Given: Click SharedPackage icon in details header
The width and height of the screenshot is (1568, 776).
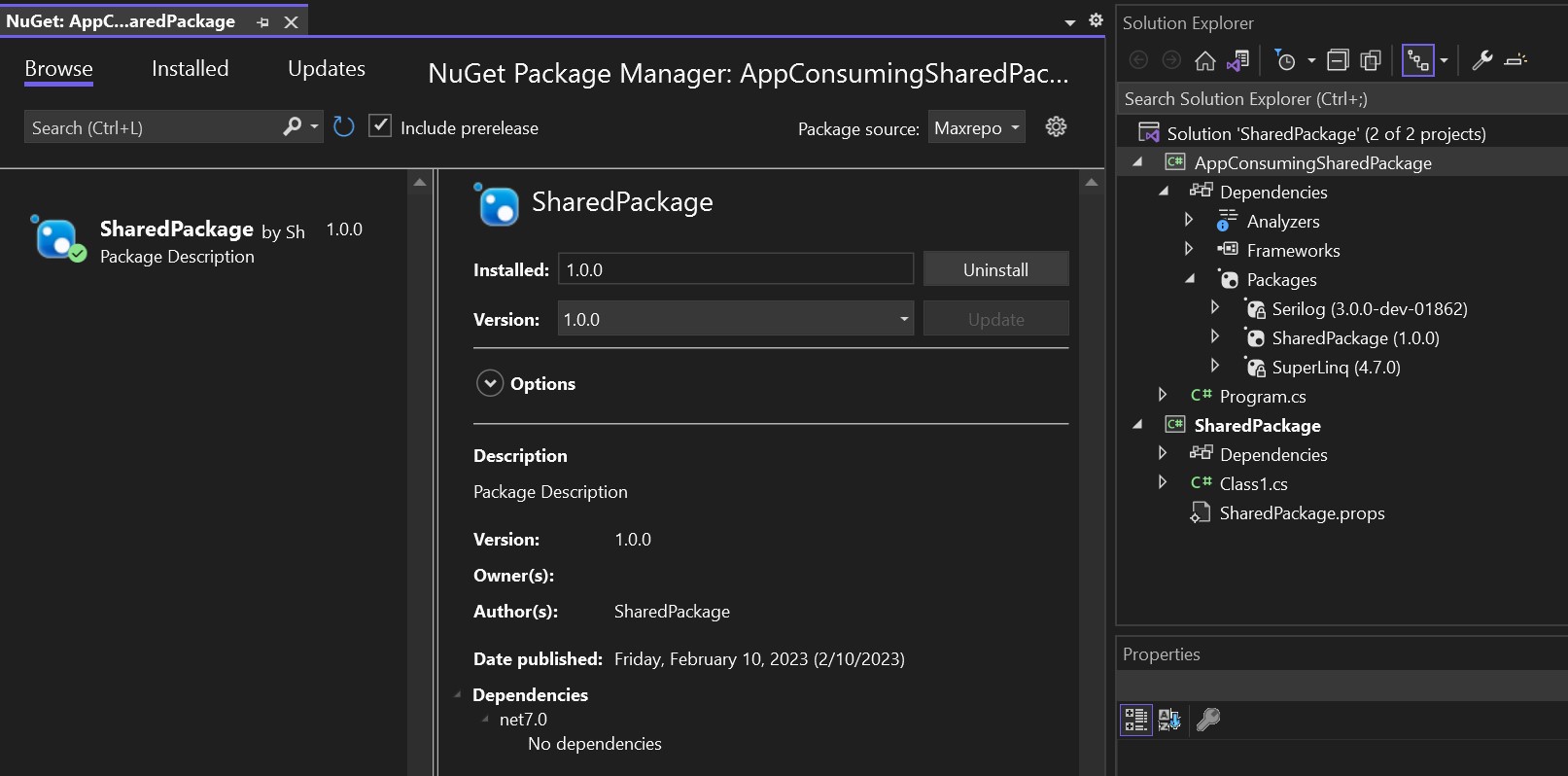Looking at the screenshot, I should click(497, 203).
